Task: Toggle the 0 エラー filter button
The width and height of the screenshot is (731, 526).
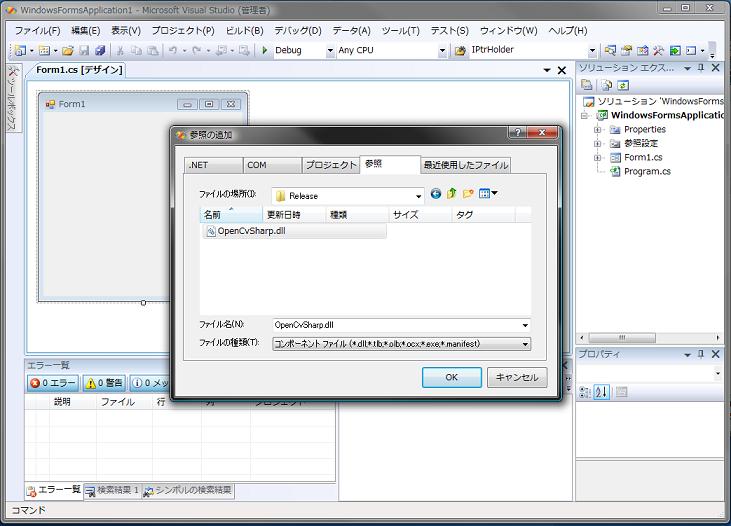Action: tap(53, 383)
